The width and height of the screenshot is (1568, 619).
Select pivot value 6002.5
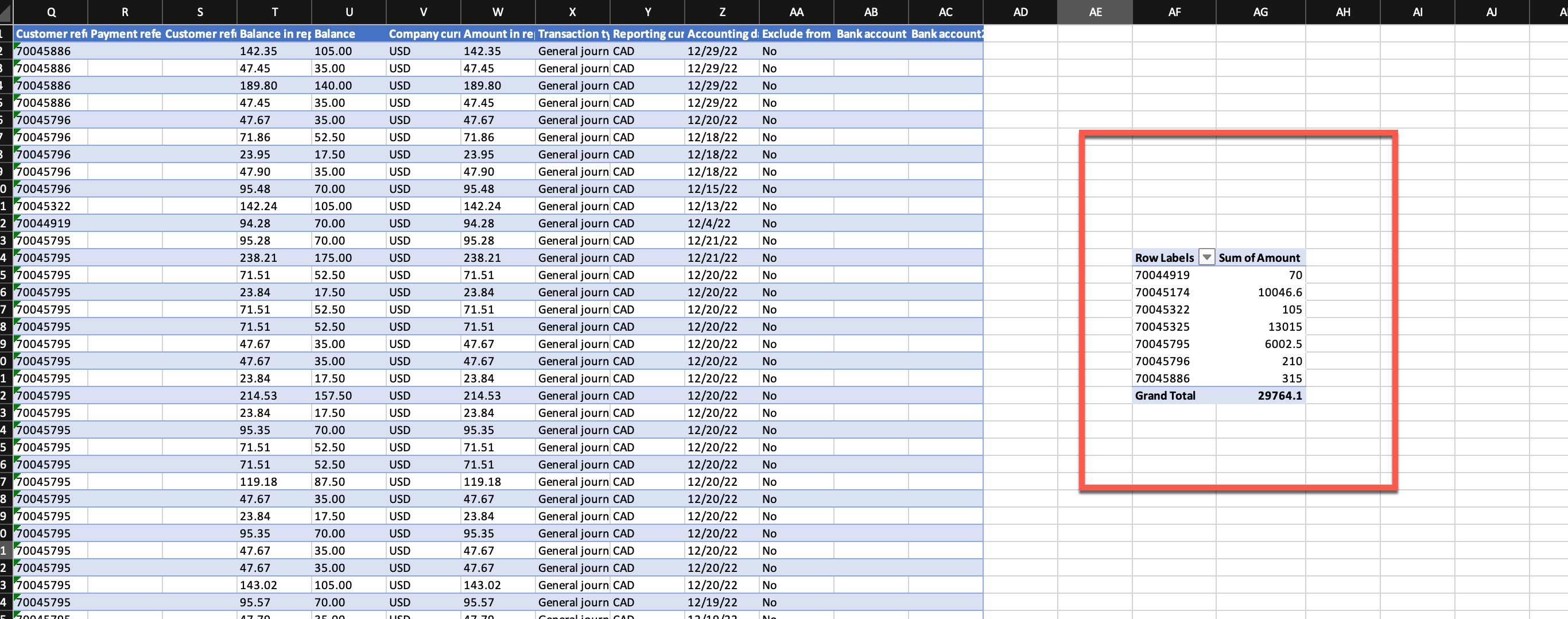[1260, 343]
